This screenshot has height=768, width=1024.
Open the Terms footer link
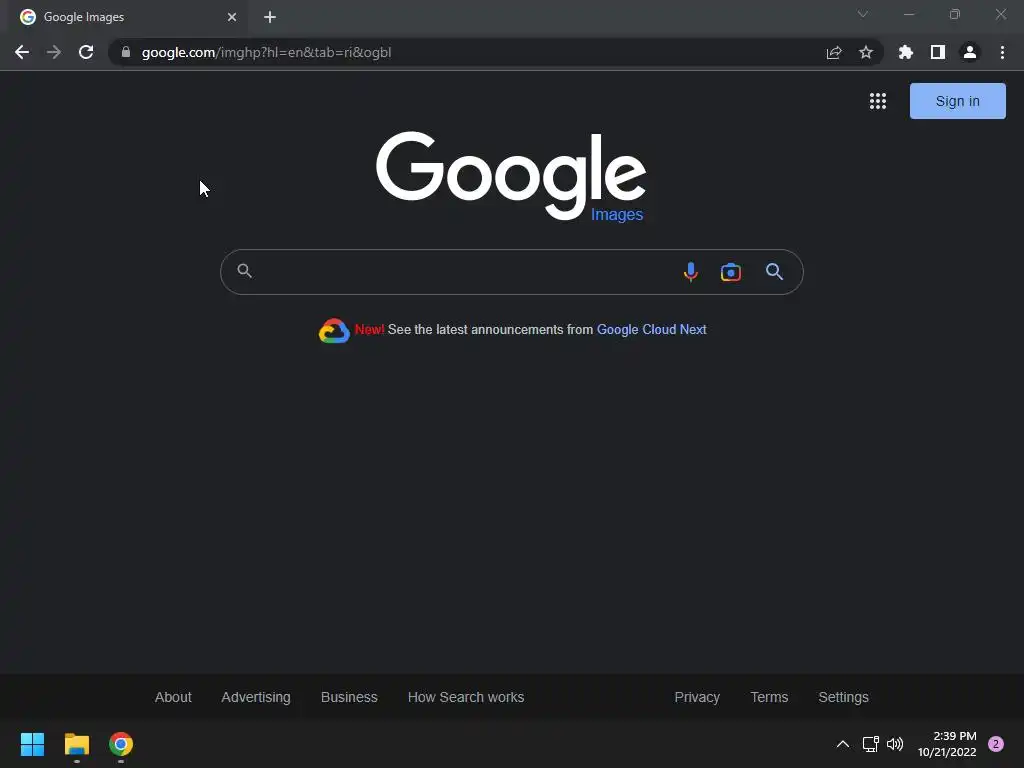[769, 697]
